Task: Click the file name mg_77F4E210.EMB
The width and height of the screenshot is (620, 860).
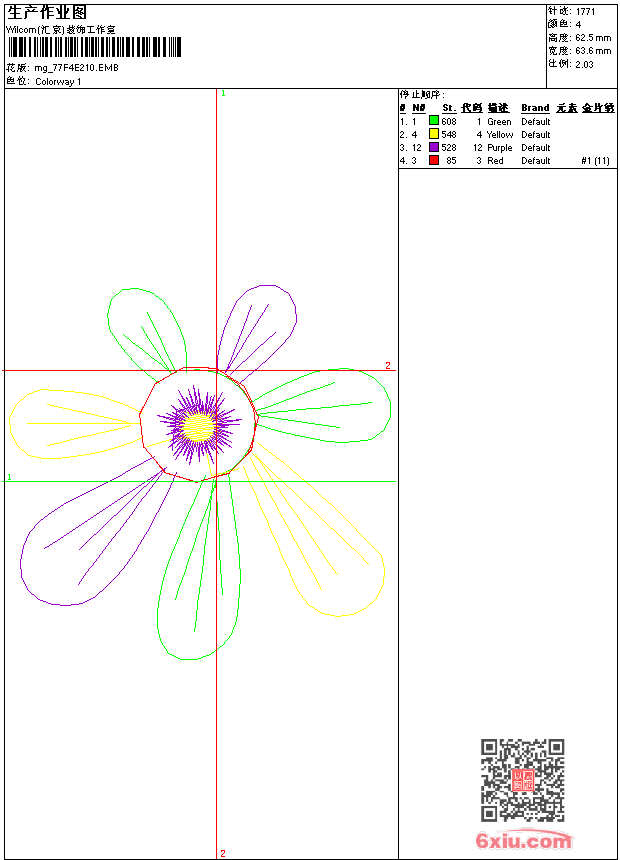Action: [x=76, y=68]
